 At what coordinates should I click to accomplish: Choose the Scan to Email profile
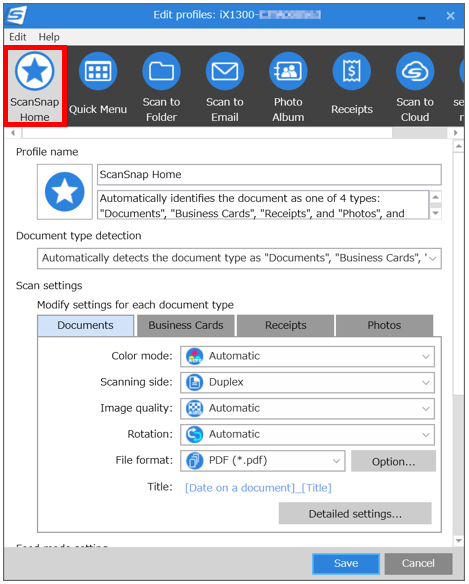[225, 85]
